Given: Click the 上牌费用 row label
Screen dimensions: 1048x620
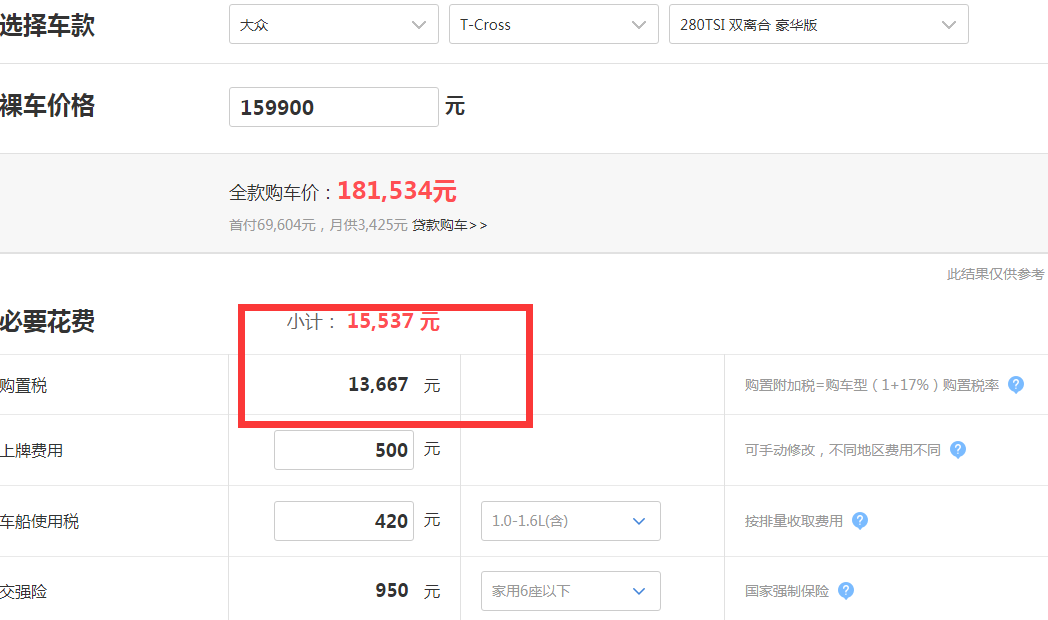Looking at the screenshot, I should point(31,450).
